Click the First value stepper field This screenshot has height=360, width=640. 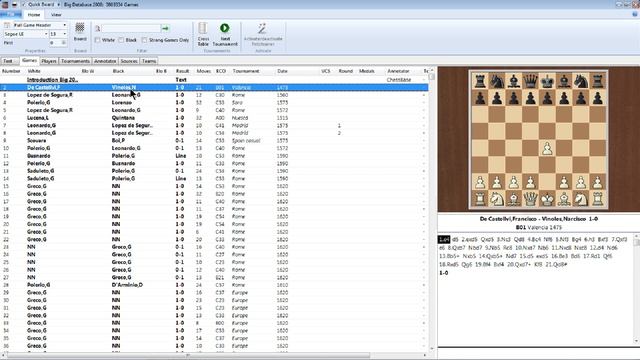click(58, 43)
